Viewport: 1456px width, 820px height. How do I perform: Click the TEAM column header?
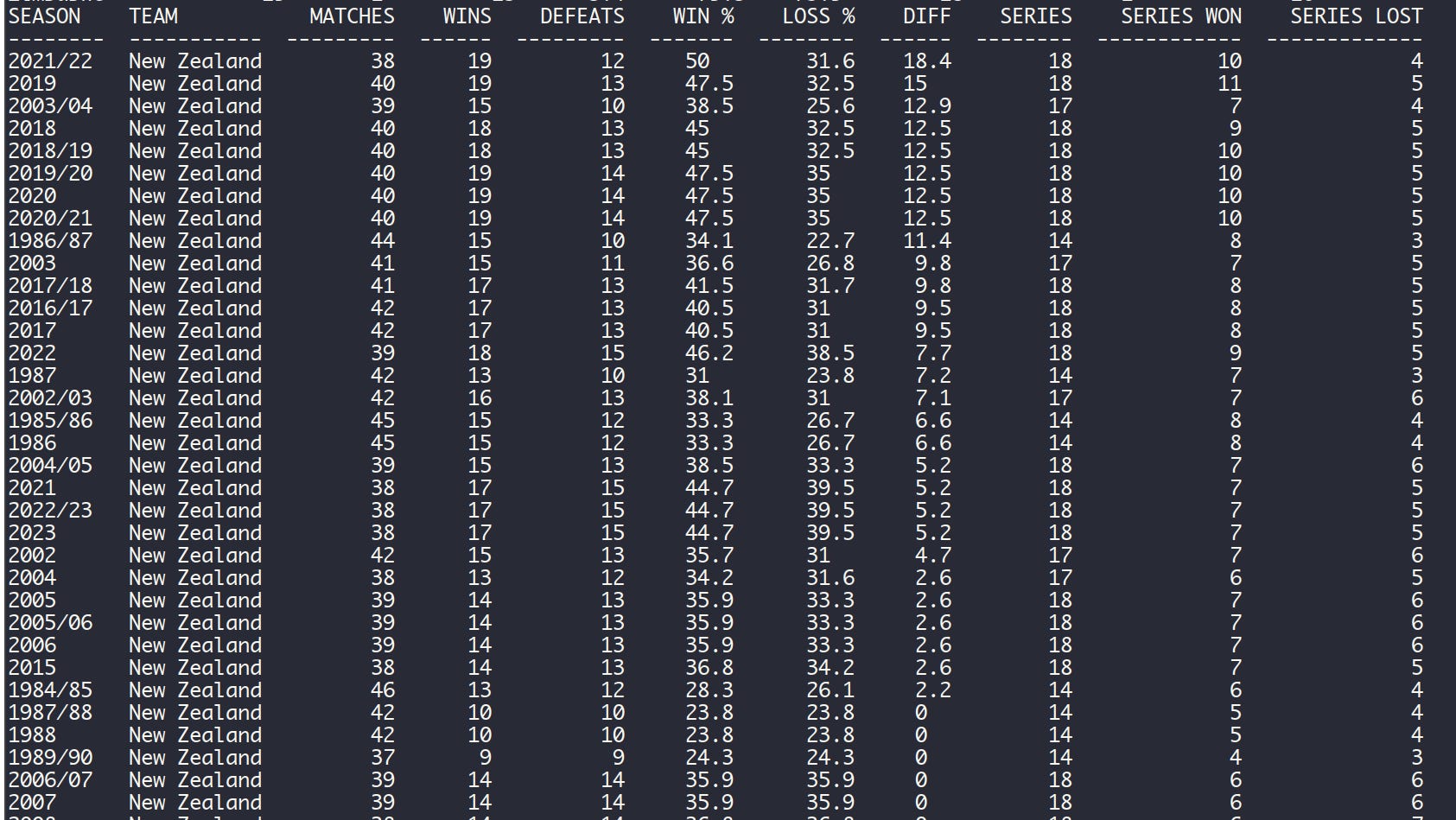(153, 16)
